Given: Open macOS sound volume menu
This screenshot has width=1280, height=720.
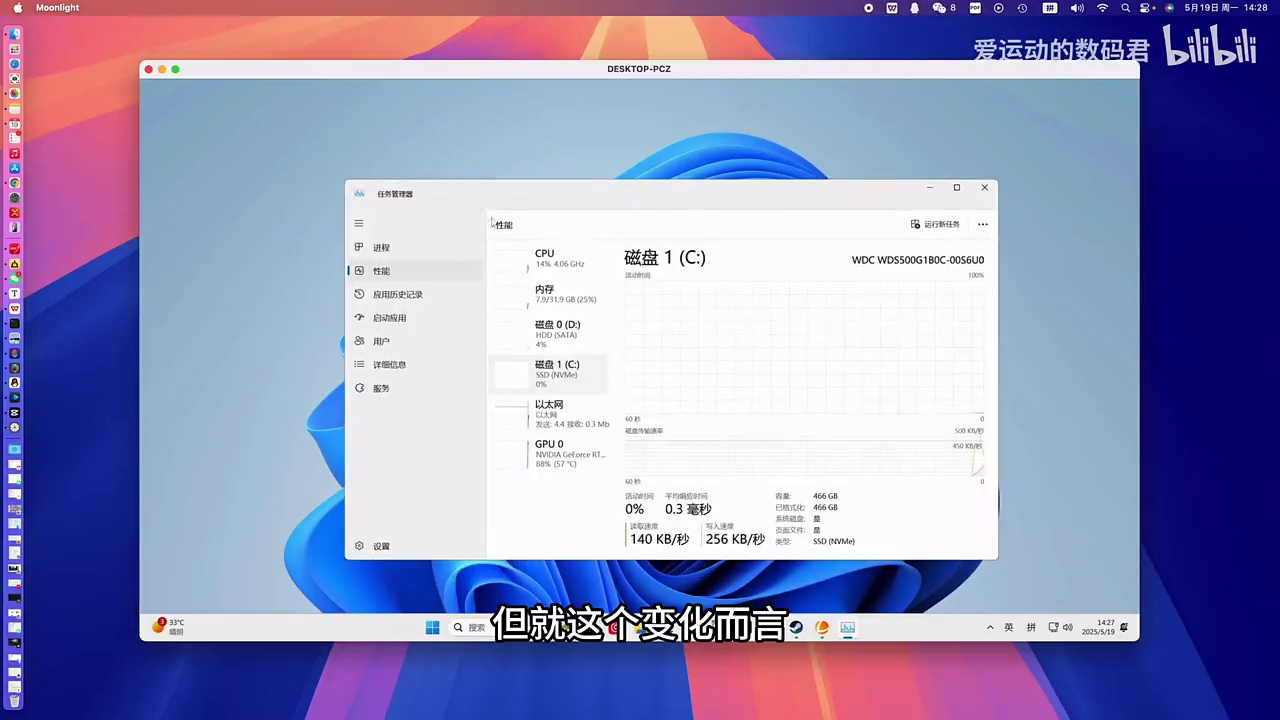Looking at the screenshot, I should click(1077, 8).
